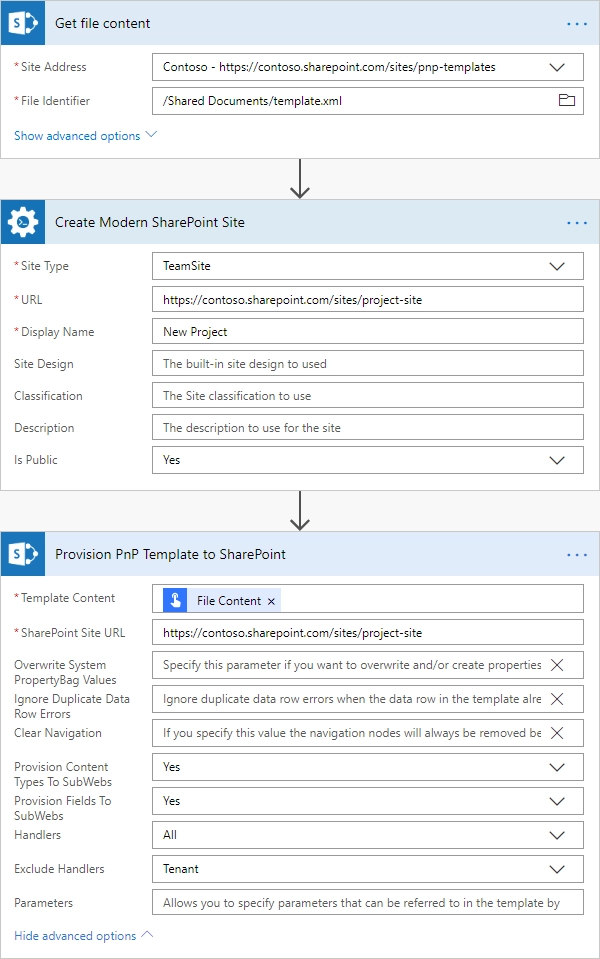The height and width of the screenshot is (959, 600).
Task: Click SharePoint icon on Provision PnP Template
Action: [23, 554]
